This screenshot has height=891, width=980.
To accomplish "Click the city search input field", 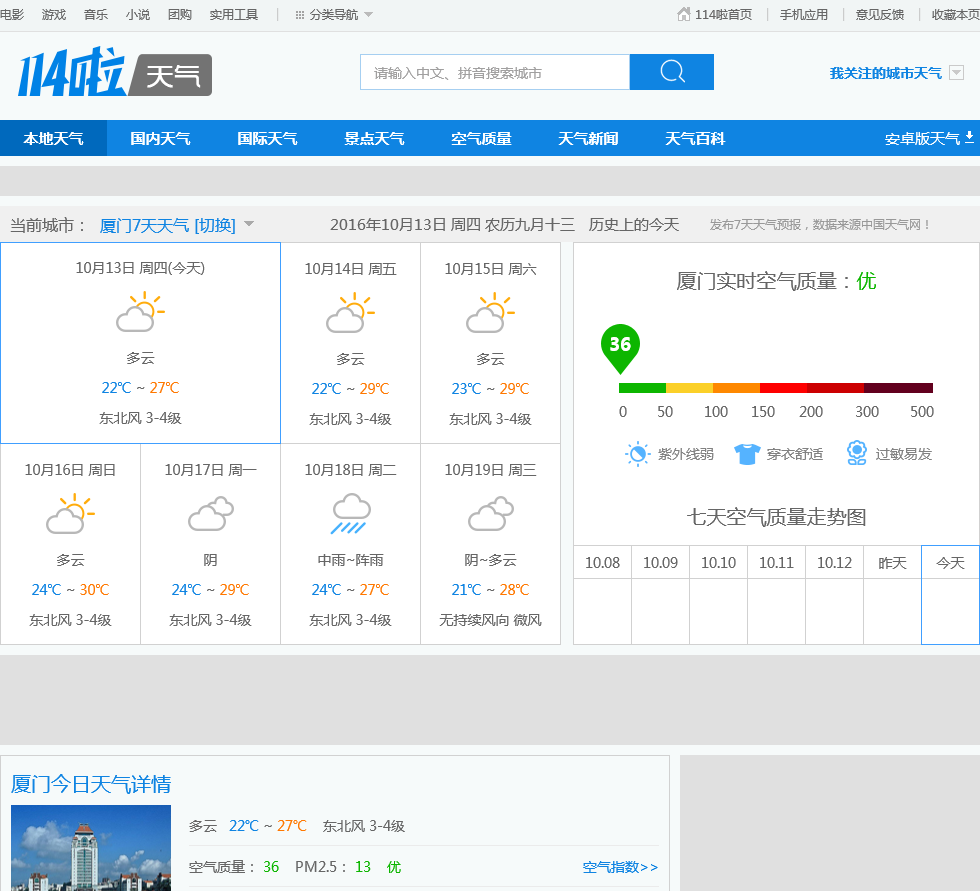I will [494, 73].
